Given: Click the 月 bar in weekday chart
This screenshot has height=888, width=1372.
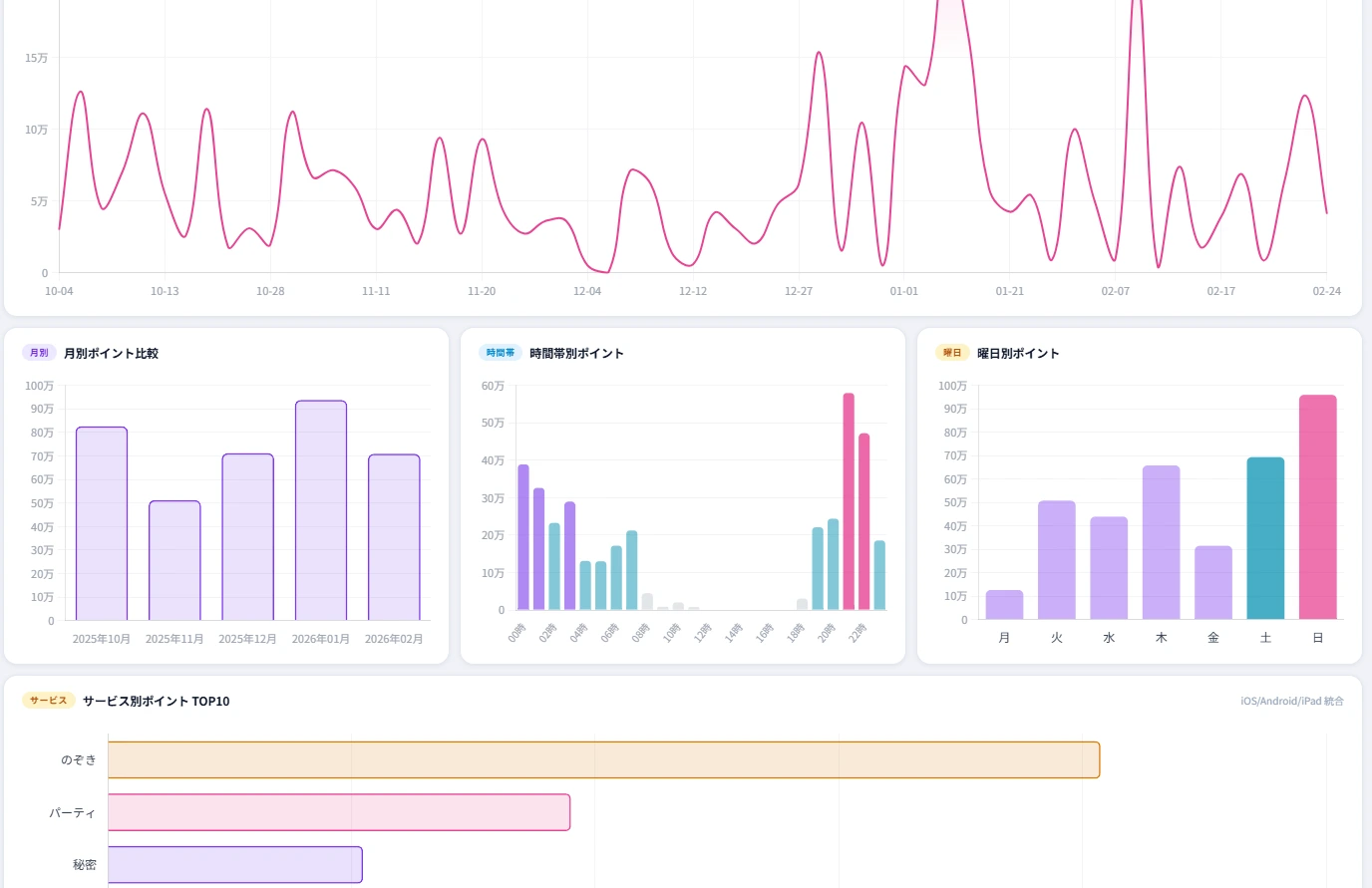Looking at the screenshot, I should pos(1004,605).
